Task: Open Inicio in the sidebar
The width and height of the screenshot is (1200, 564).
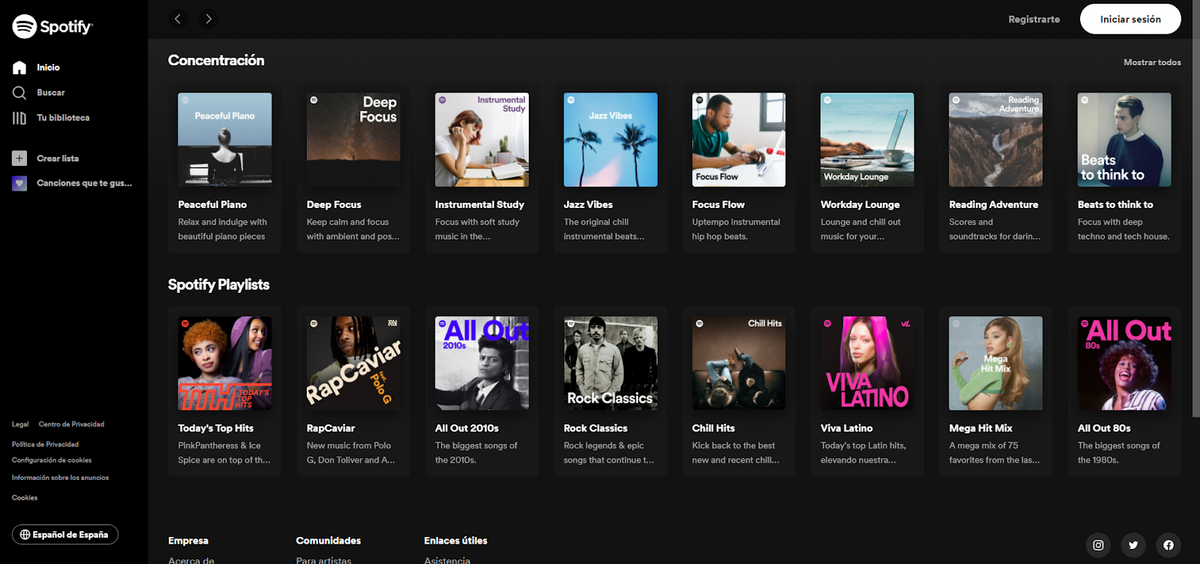Action: tap(48, 68)
